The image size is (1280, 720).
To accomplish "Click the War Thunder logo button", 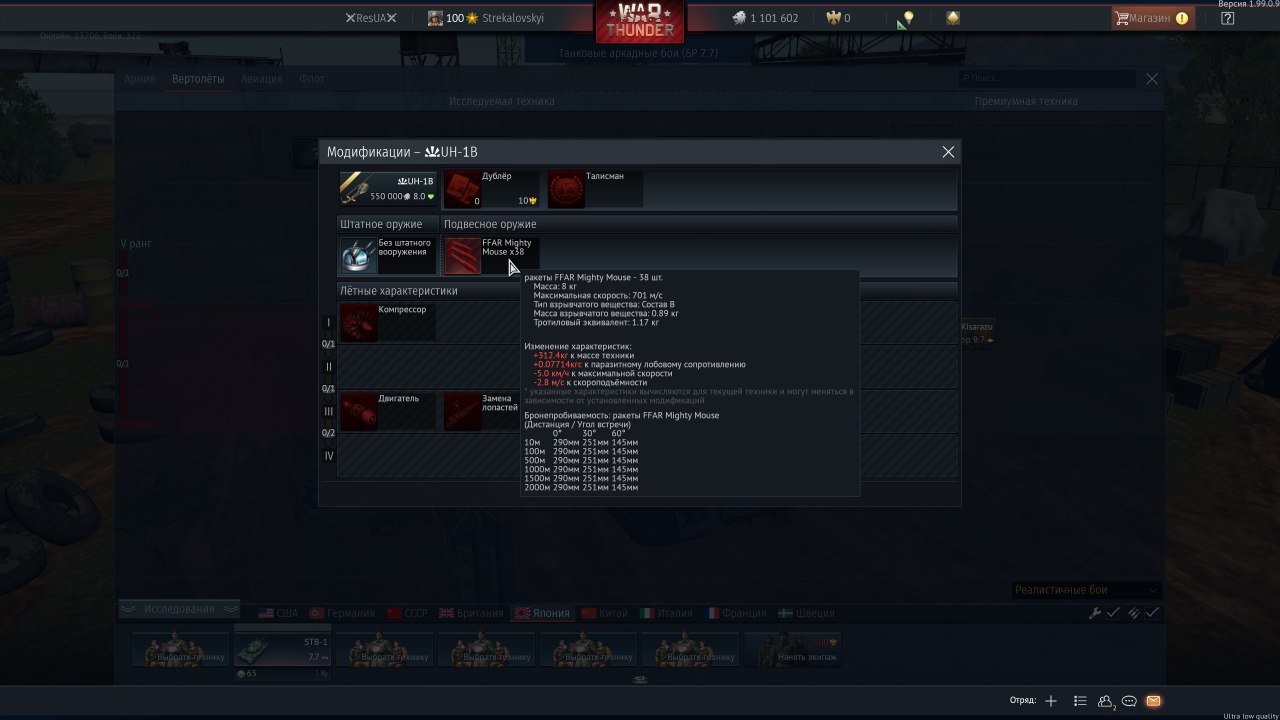I will pos(640,22).
